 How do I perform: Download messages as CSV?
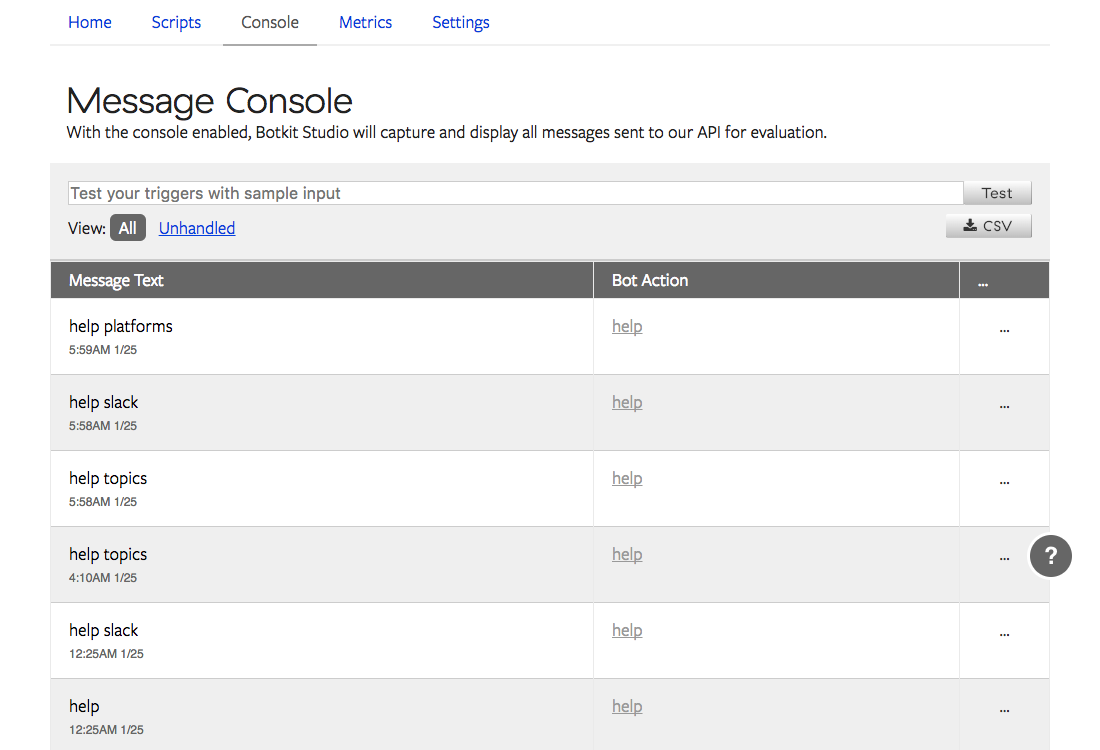click(988, 226)
